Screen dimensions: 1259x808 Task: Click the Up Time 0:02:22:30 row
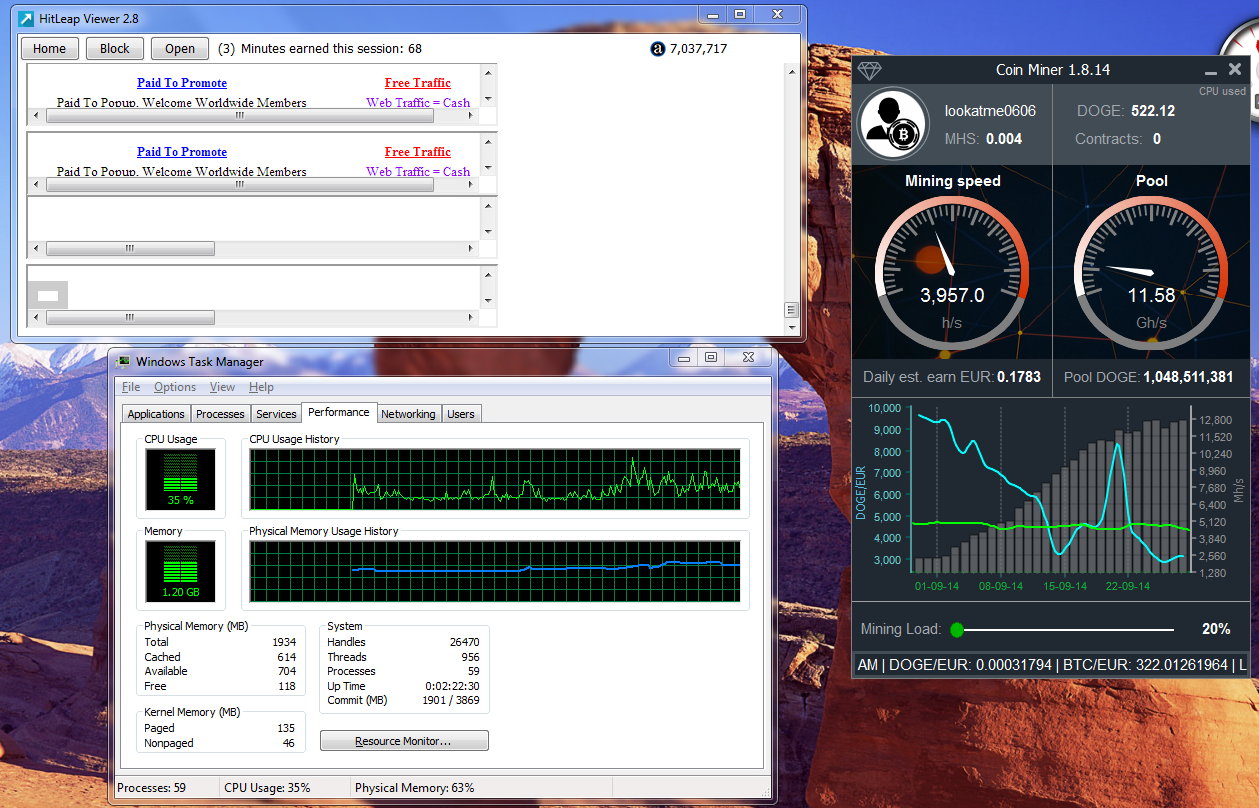coord(403,686)
